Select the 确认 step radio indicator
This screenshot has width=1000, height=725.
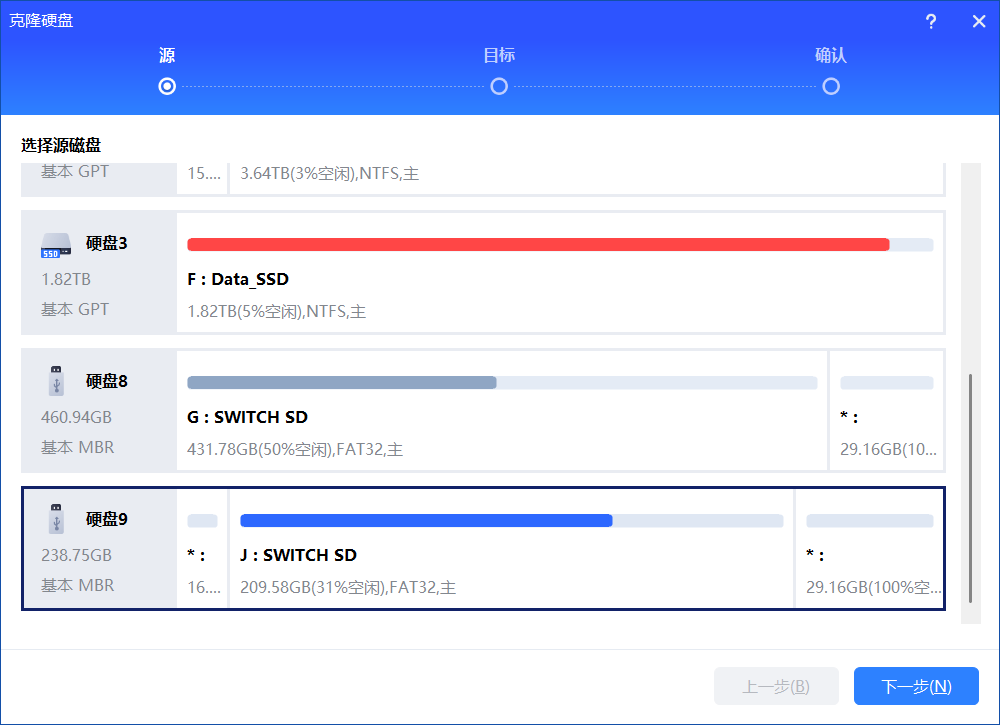pyautogui.click(x=831, y=87)
